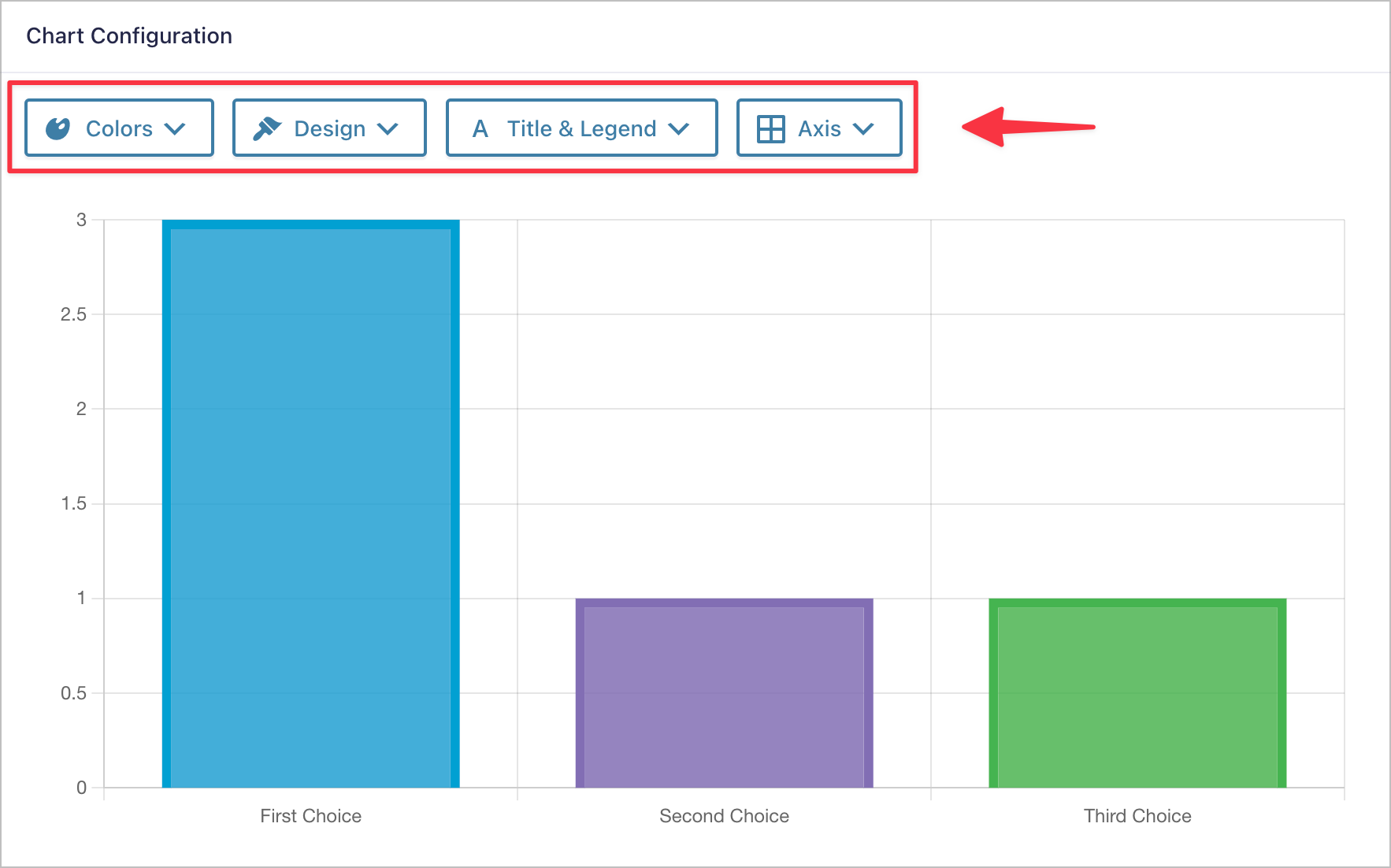This screenshot has height=868, width=1391.
Task: Open Axis options via its text label
Action: pos(819,128)
